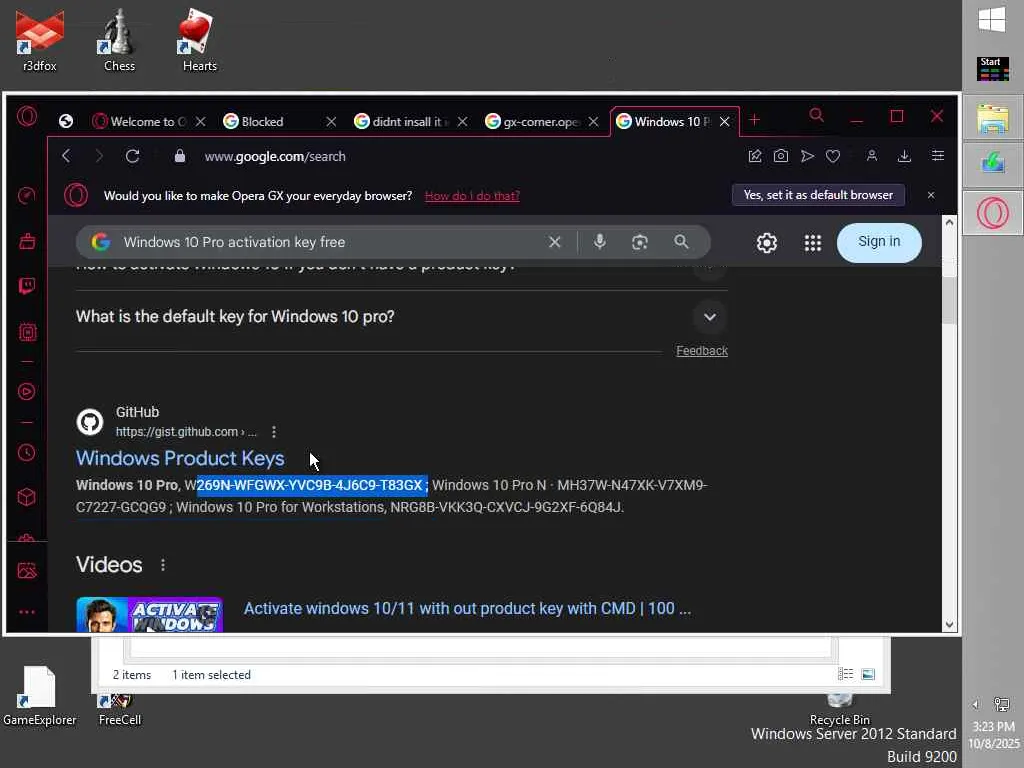Viewport: 1024px width, 768px height.
Task: Open a new tab with plus button
Action: pos(754,120)
